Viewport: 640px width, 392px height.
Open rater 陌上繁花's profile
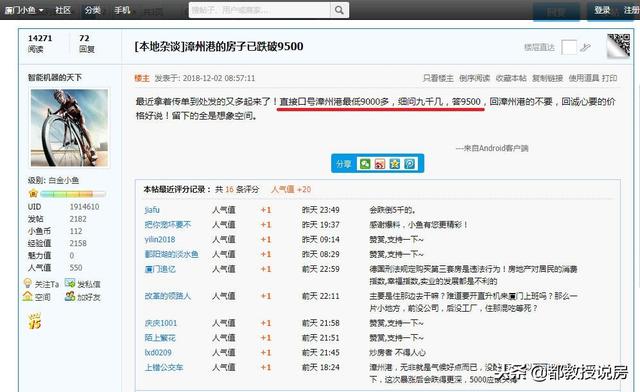pos(160,338)
